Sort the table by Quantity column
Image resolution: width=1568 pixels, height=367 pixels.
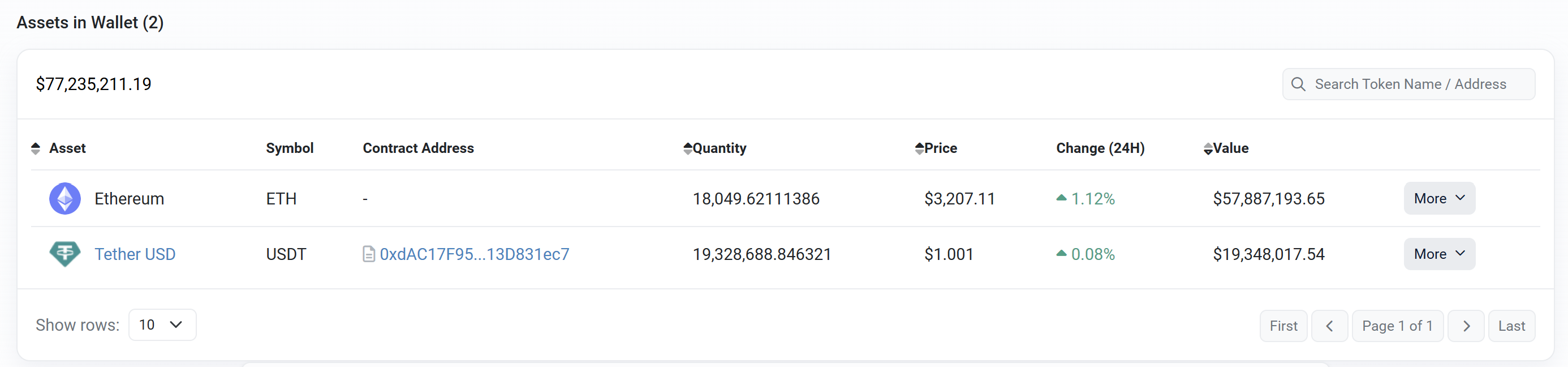tap(687, 147)
